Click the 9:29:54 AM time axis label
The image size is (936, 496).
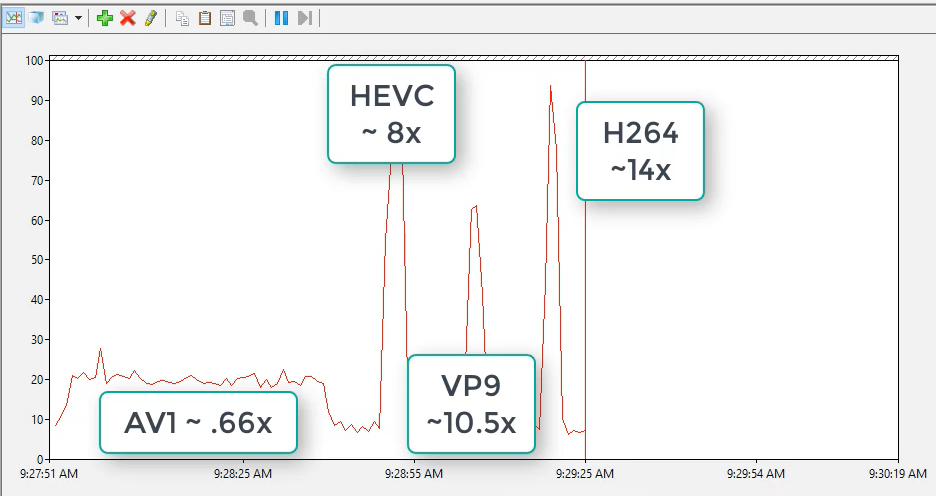point(756,474)
